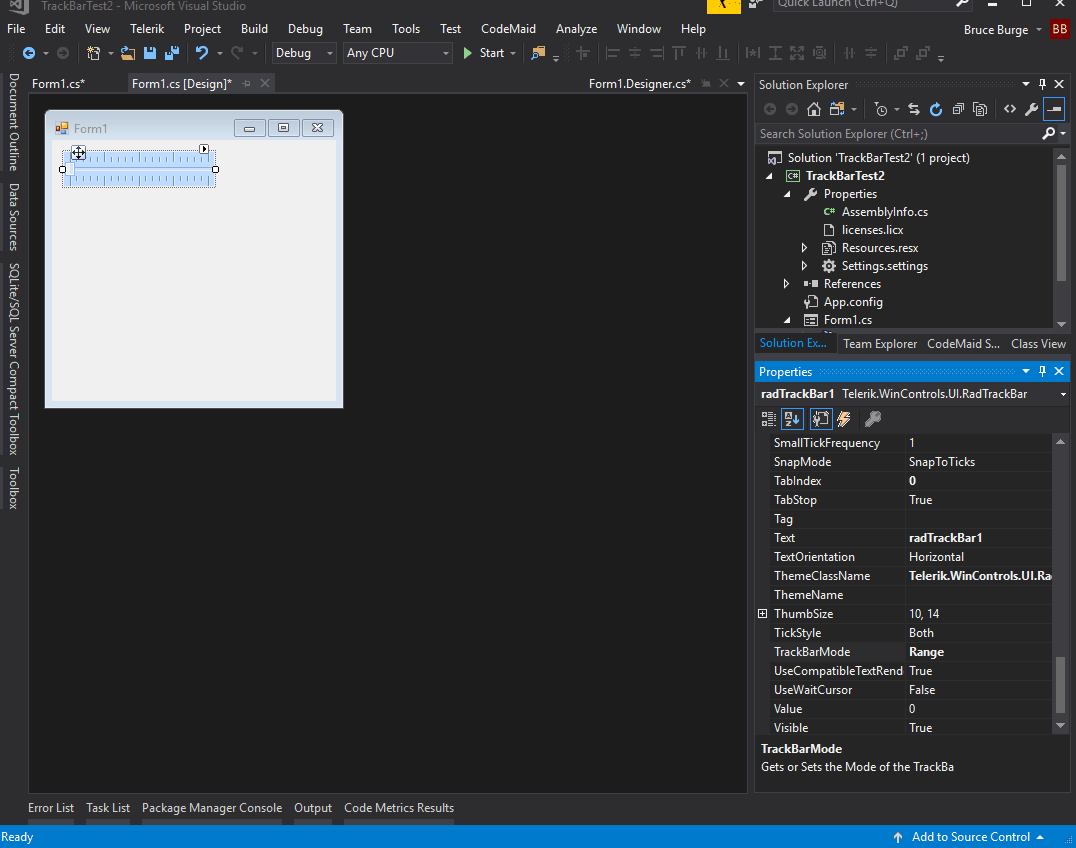
Task: Open the View Code icon in Solution Explorer
Action: pos(1010,109)
